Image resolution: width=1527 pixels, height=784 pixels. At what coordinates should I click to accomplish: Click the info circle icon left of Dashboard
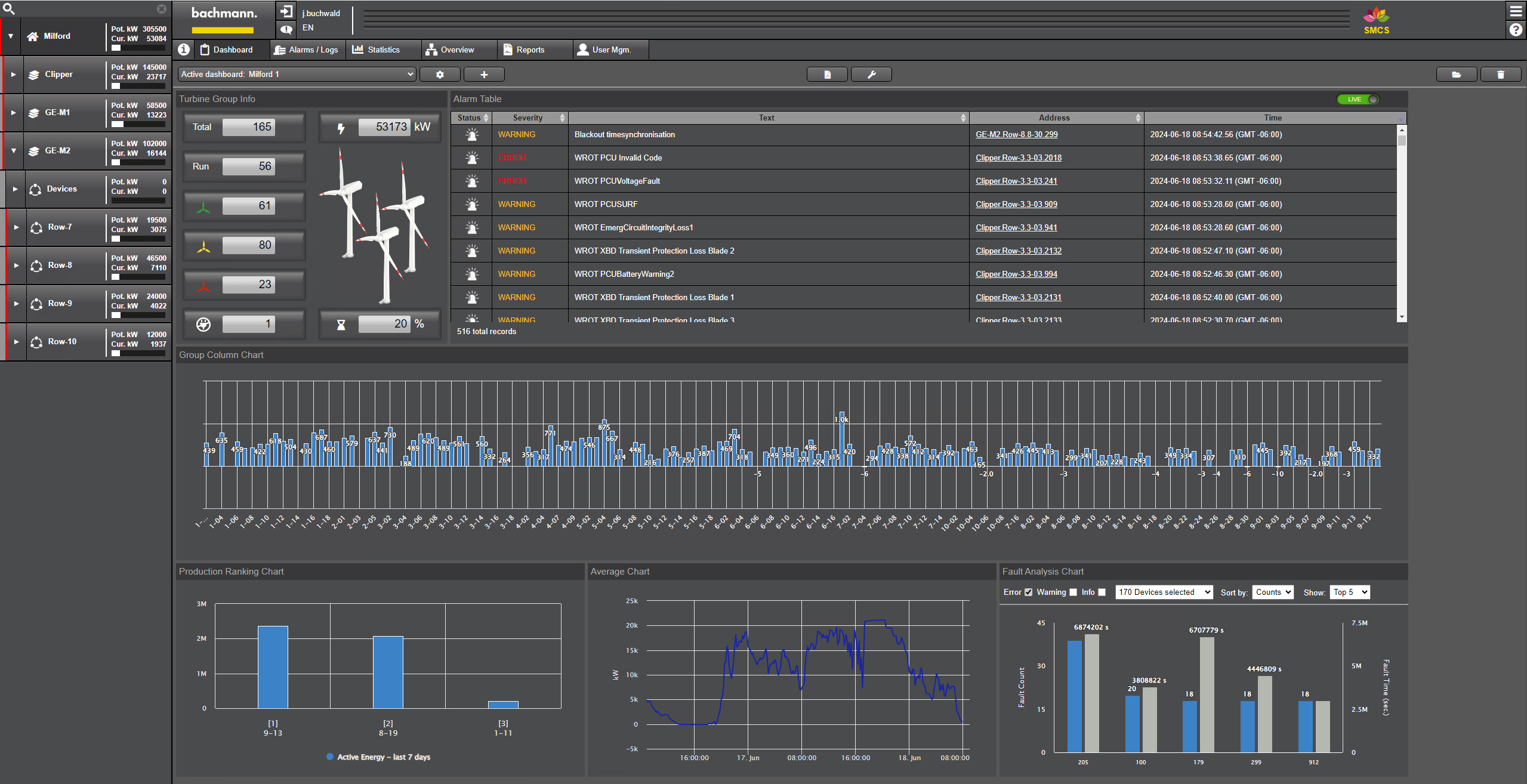click(x=184, y=50)
